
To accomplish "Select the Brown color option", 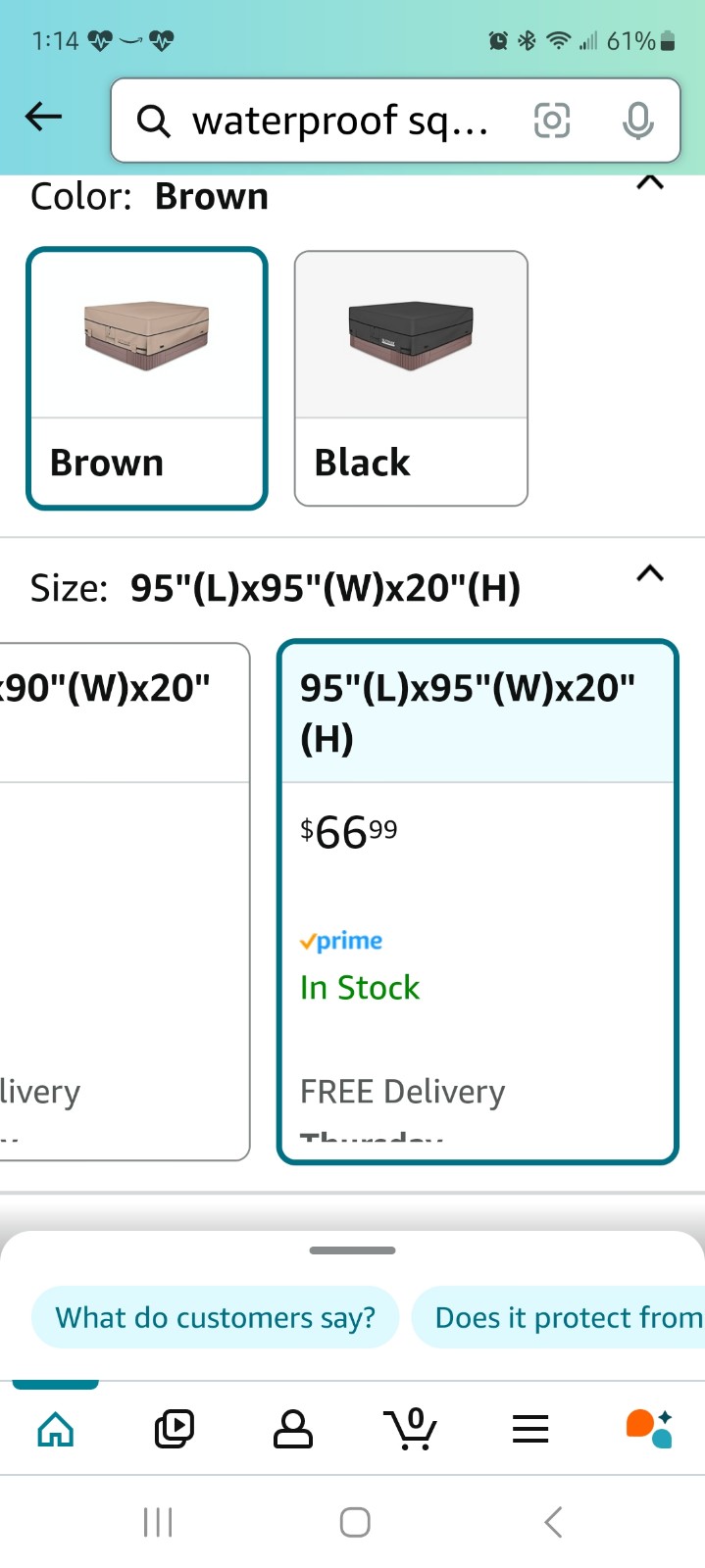I will [x=147, y=378].
